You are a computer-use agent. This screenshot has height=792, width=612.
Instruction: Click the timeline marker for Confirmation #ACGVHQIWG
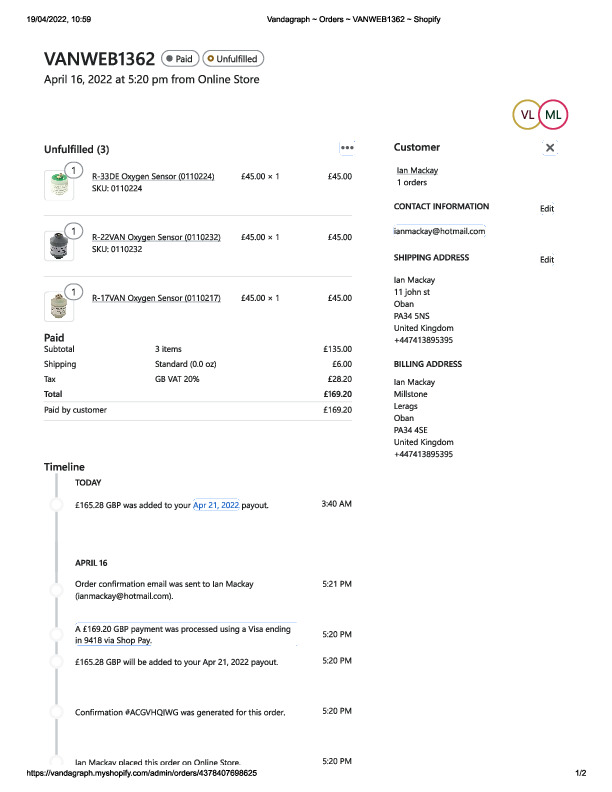[57, 712]
